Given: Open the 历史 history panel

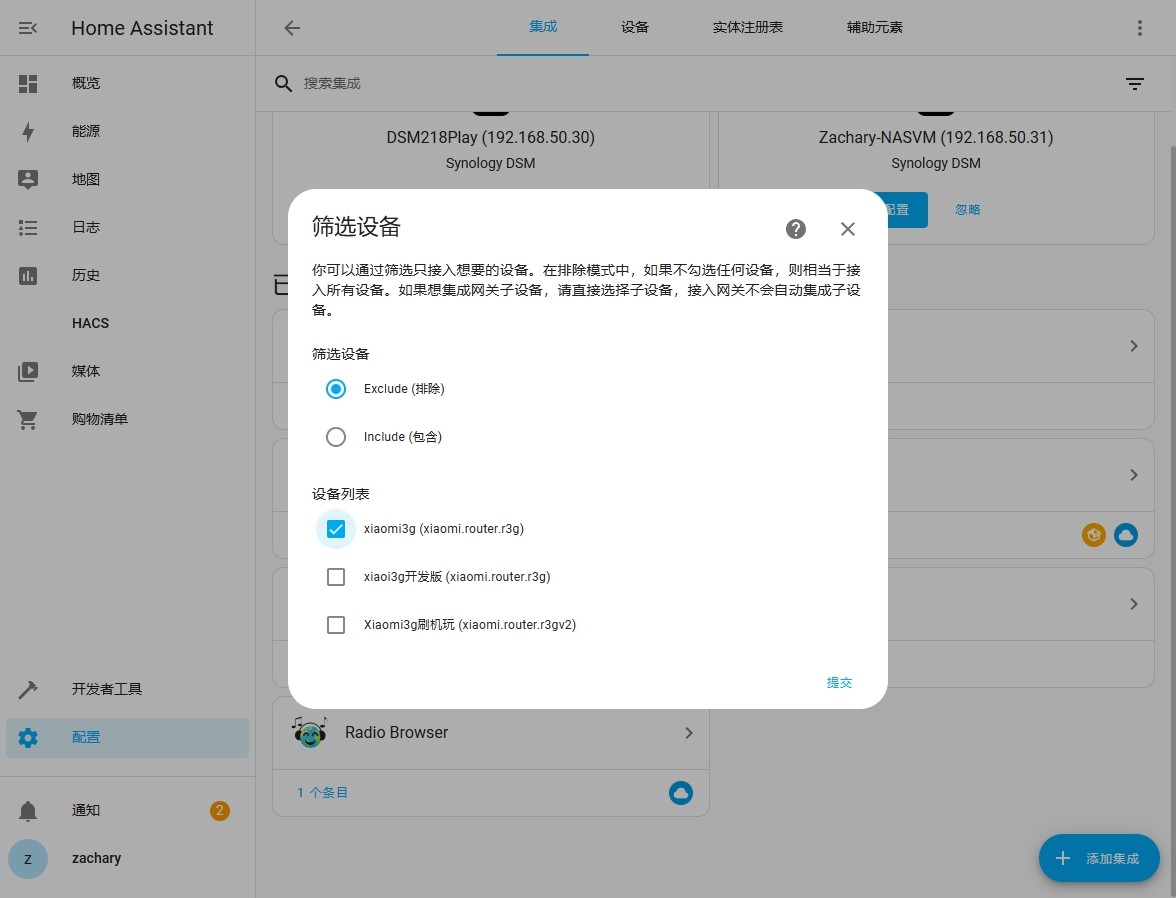Looking at the screenshot, I should pyautogui.click(x=86, y=275).
